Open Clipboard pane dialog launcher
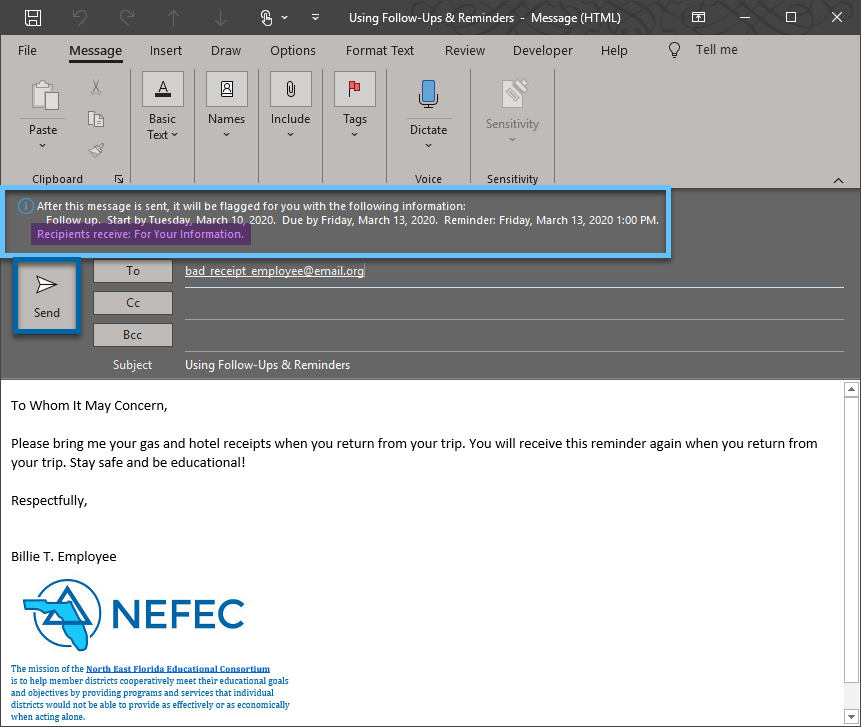Image resolution: width=861 pixels, height=727 pixels. 119,179
